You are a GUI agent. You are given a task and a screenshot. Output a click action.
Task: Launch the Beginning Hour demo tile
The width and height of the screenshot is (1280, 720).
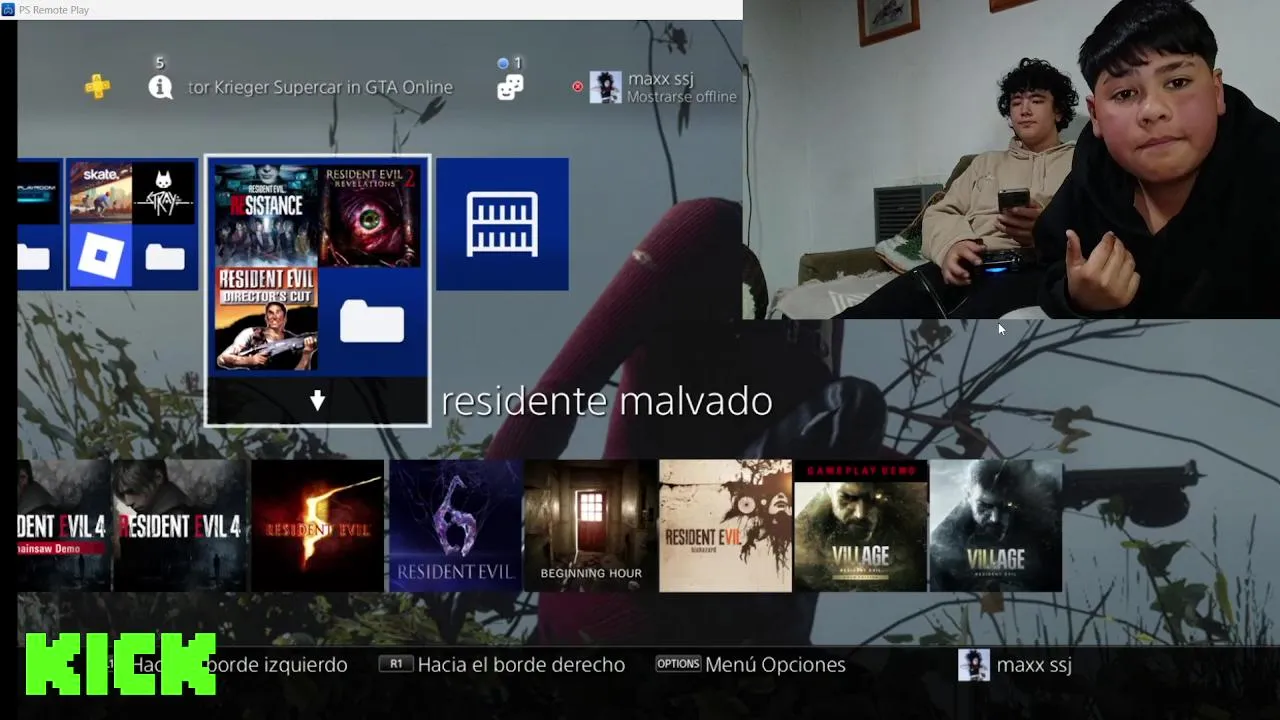[590, 526]
